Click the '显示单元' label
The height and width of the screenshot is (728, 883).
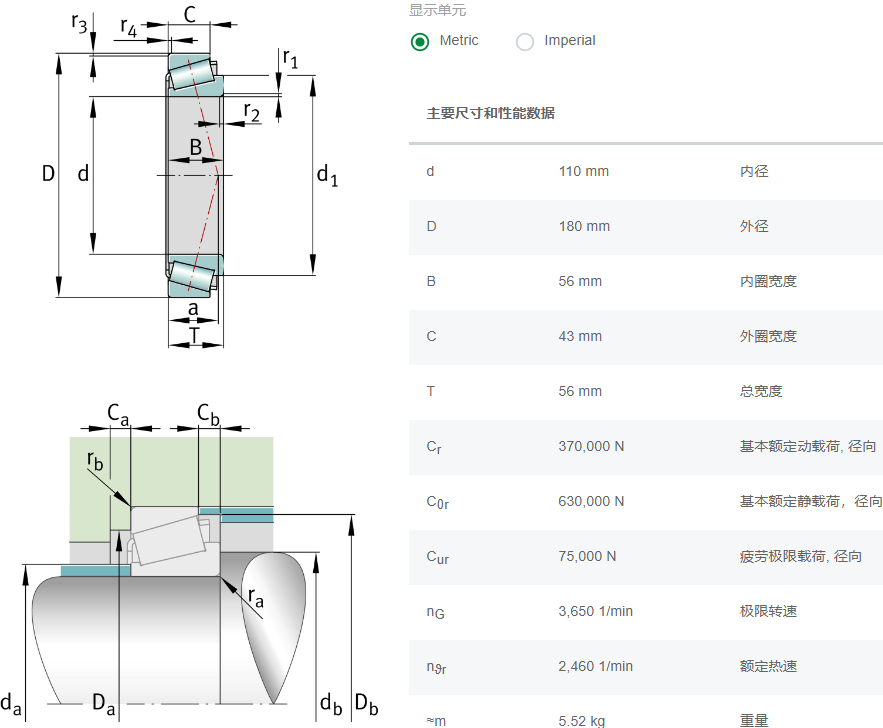tap(438, 10)
